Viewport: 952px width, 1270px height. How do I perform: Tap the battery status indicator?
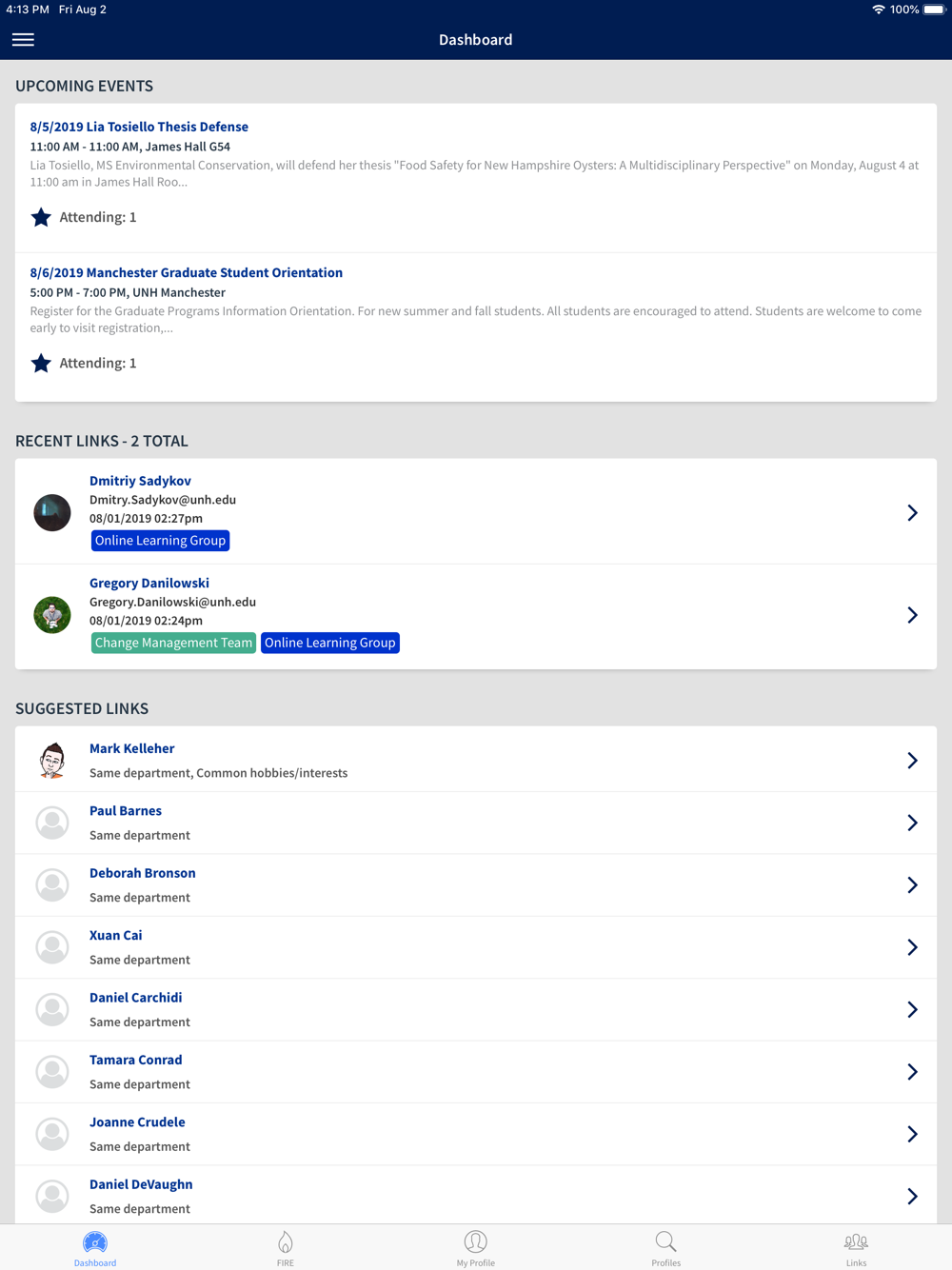pyautogui.click(x=934, y=10)
